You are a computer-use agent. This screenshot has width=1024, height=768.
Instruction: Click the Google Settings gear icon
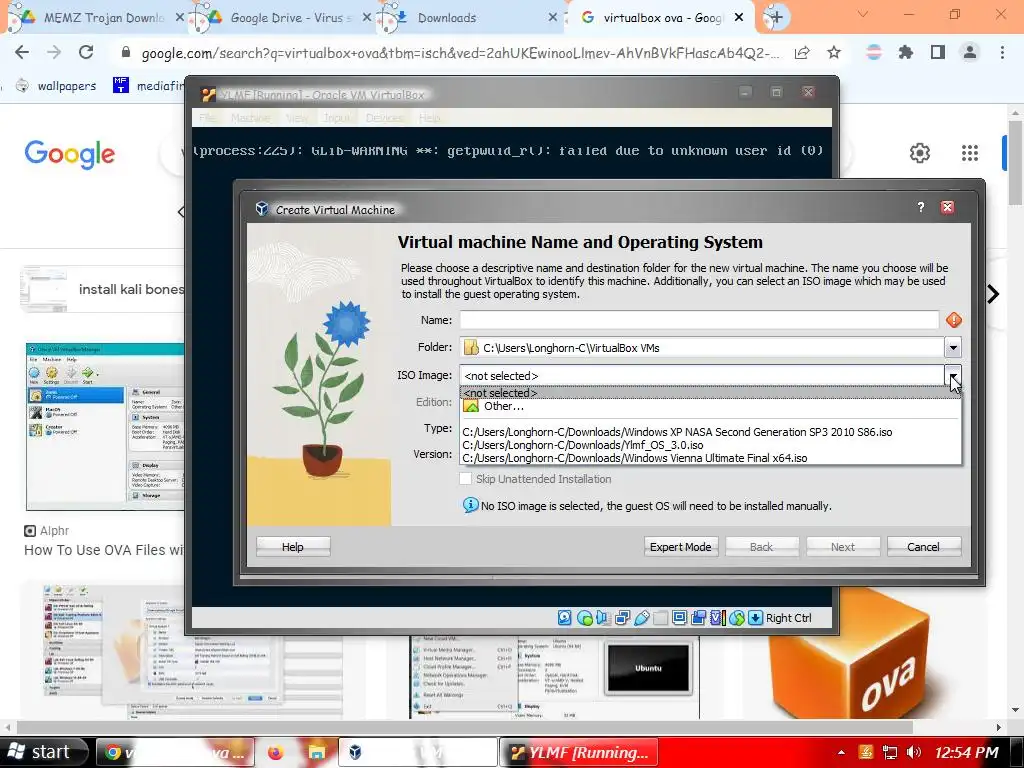pyautogui.click(x=920, y=153)
